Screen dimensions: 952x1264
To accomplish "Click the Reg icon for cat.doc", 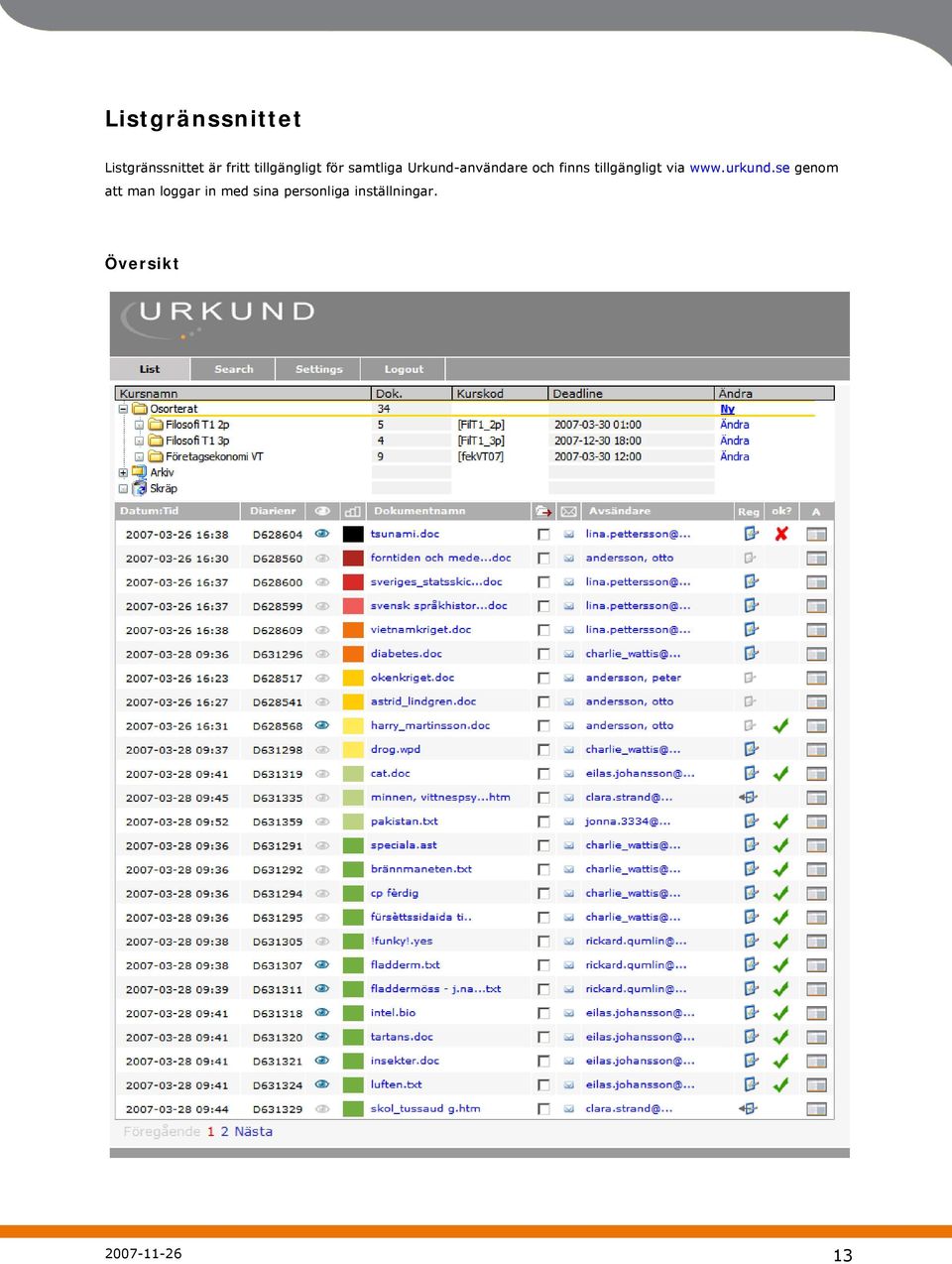I will 751,774.
